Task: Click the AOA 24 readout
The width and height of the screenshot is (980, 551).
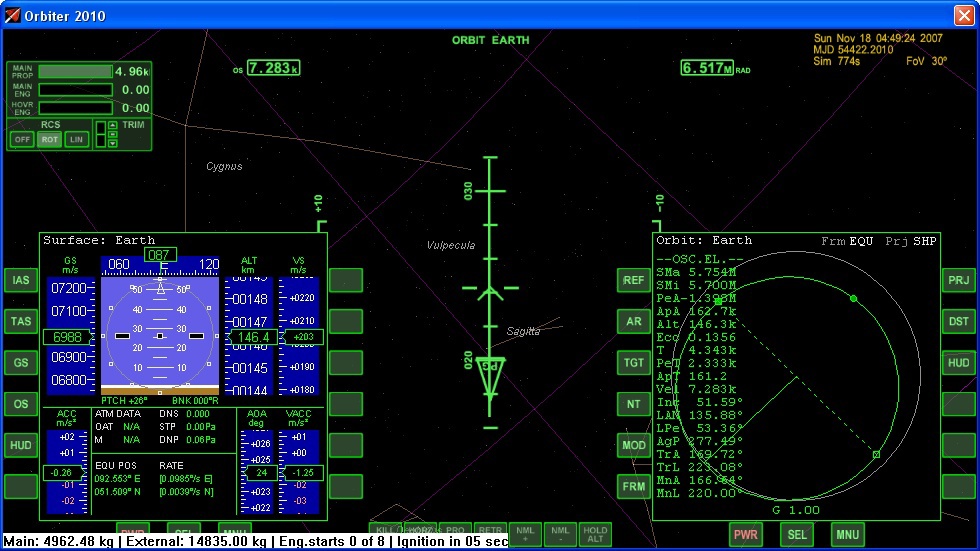Action: pos(261,473)
